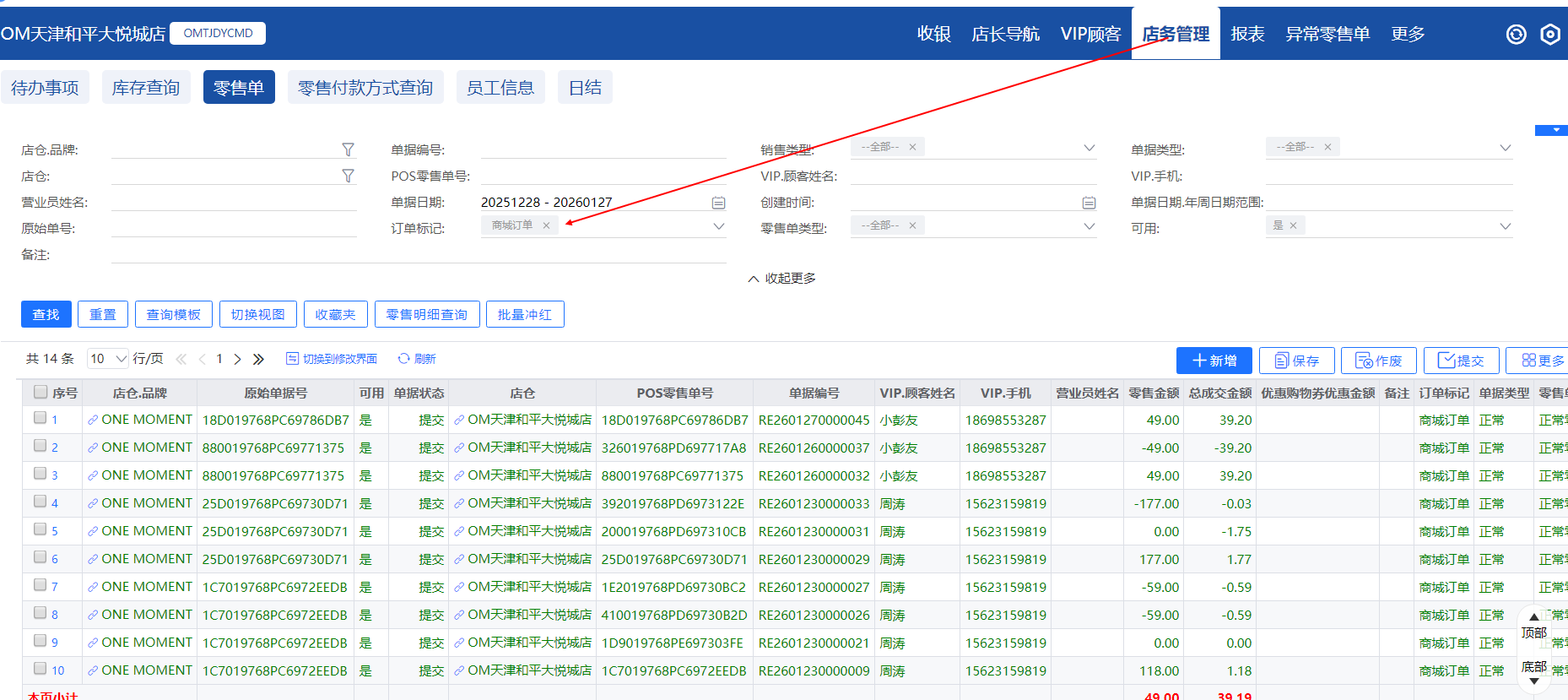Remove the 商城订单 tag with its X

(546, 225)
